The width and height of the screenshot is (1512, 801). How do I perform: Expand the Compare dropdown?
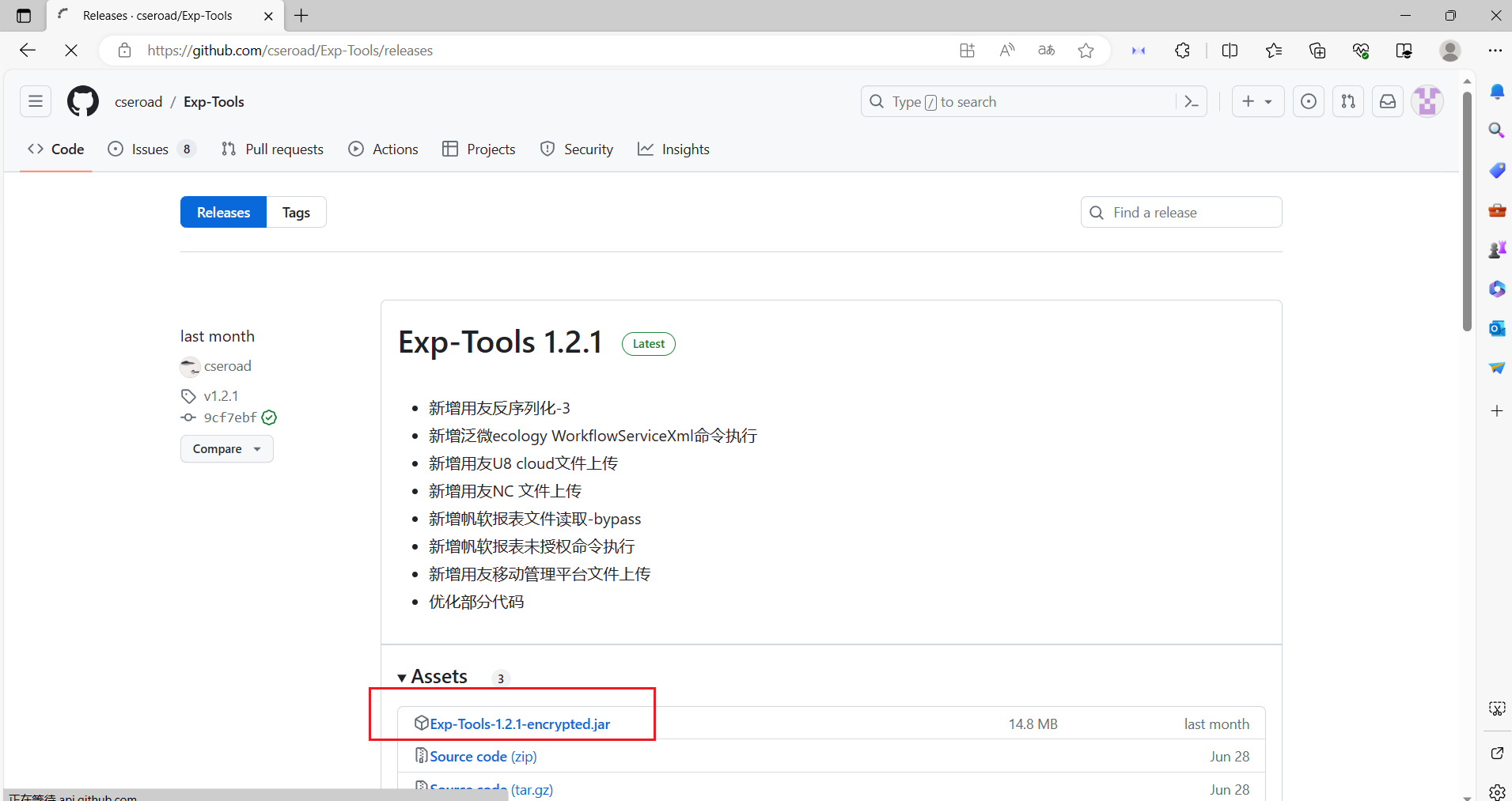[227, 449]
